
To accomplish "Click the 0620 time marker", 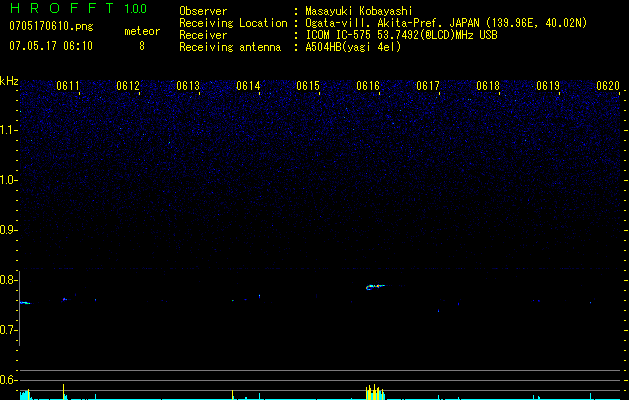I will (608, 86).
